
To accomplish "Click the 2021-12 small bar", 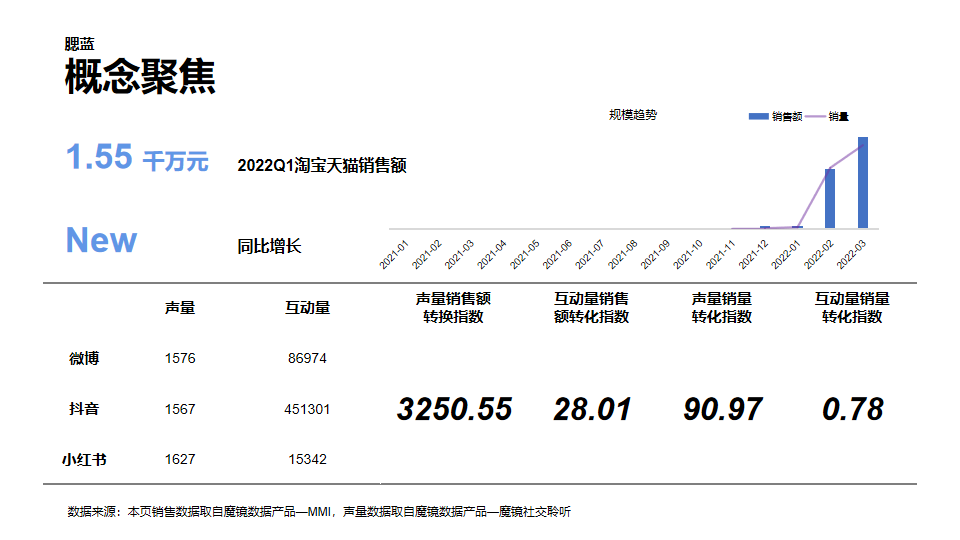I will click(x=765, y=227).
